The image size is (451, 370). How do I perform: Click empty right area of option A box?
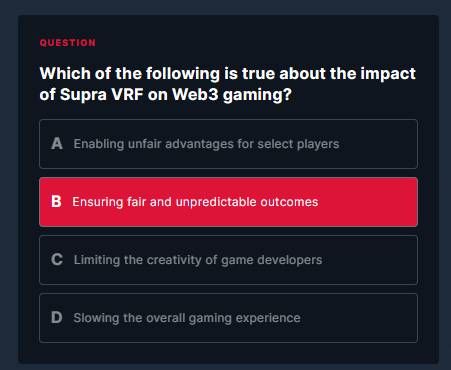coord(378,144)
